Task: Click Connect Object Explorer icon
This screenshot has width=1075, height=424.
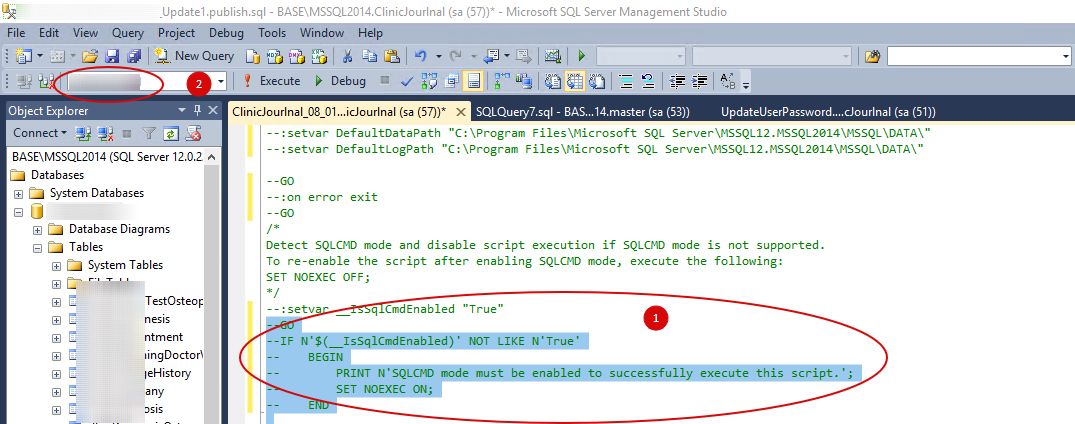Action: [83, 132]
